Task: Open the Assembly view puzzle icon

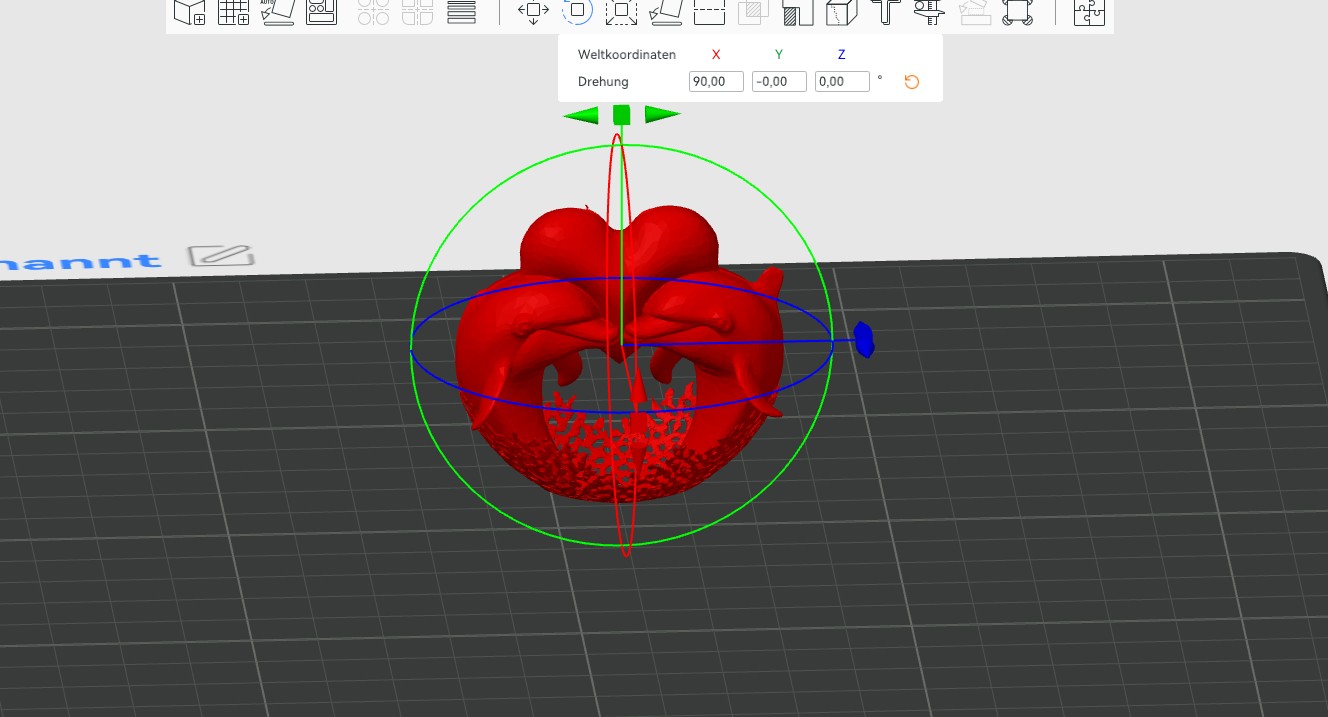Action: (x=1089, y=12)
